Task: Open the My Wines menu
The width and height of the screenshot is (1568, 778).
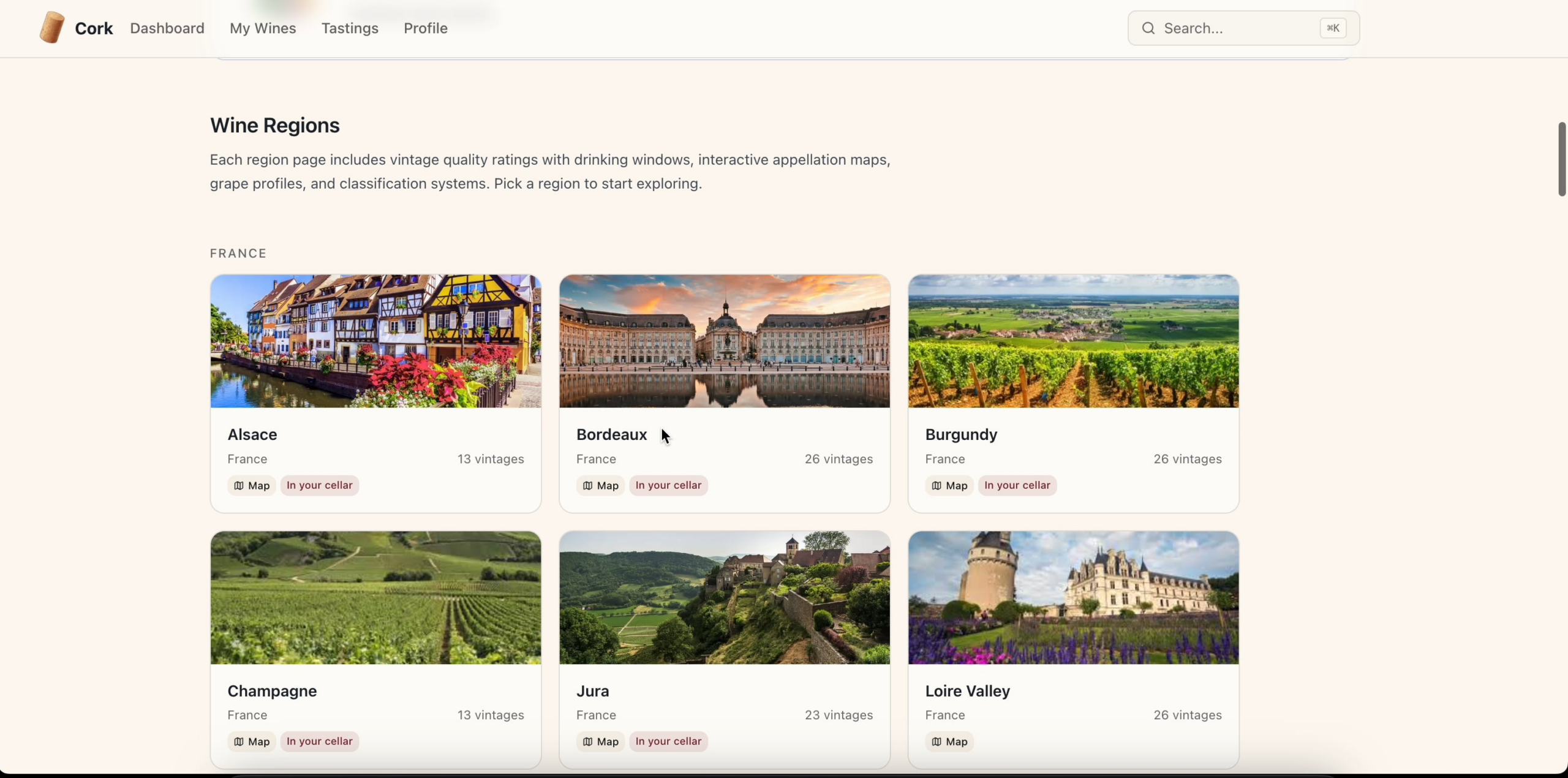Action: coord(263,28)
